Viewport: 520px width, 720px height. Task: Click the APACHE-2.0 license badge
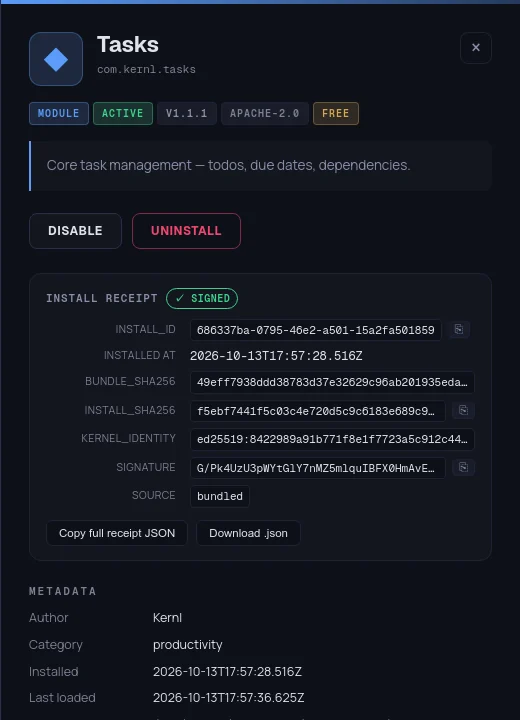coord(265,113)
